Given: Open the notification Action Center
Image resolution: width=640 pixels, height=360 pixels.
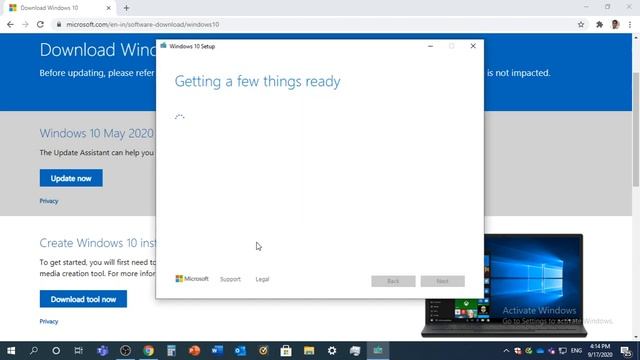Looking at the screenshot, I should point(626,351).
